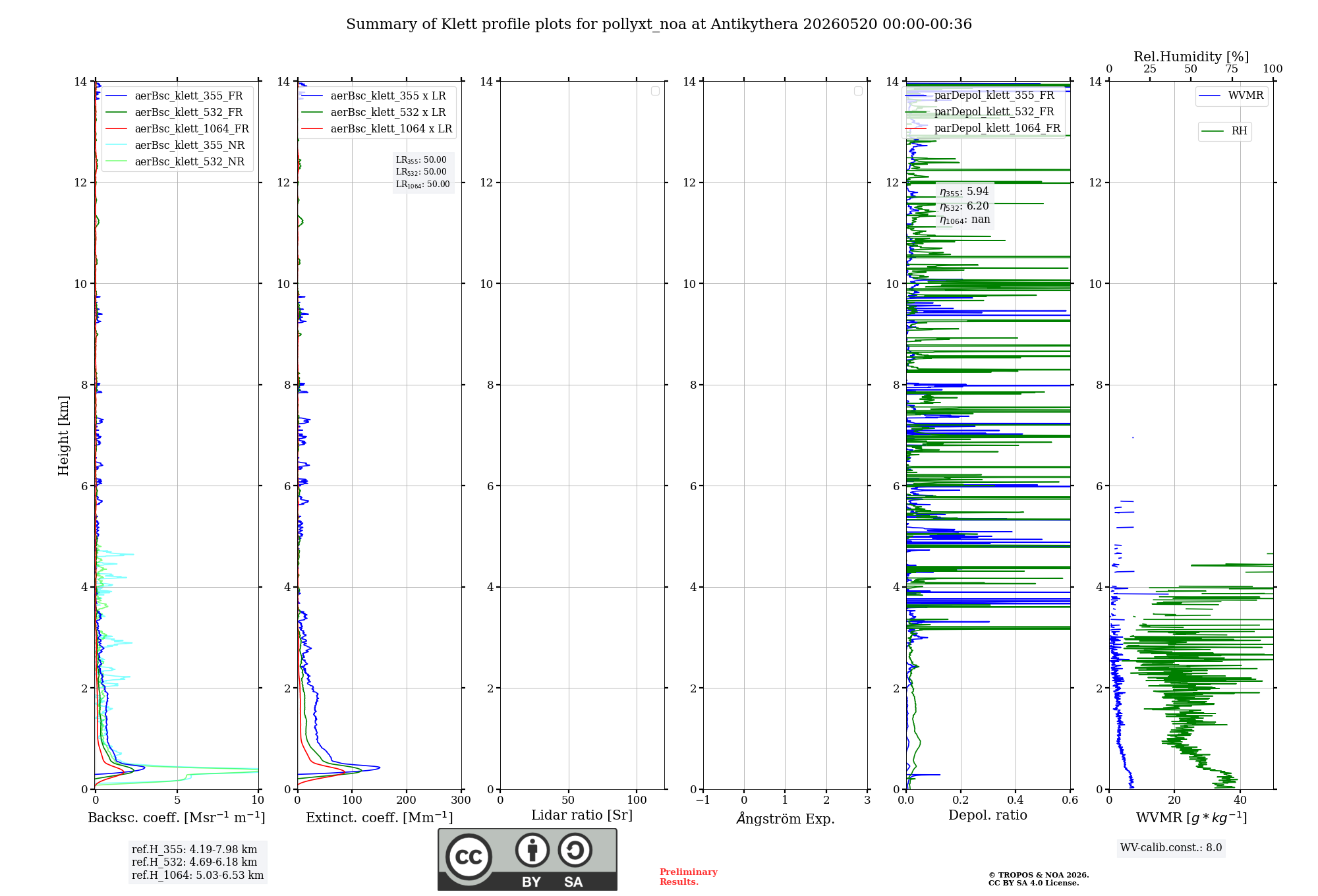This screenshot has height=896, width=1318.
Task: Click the BY attribution person icon
Action: pos(532,850)
